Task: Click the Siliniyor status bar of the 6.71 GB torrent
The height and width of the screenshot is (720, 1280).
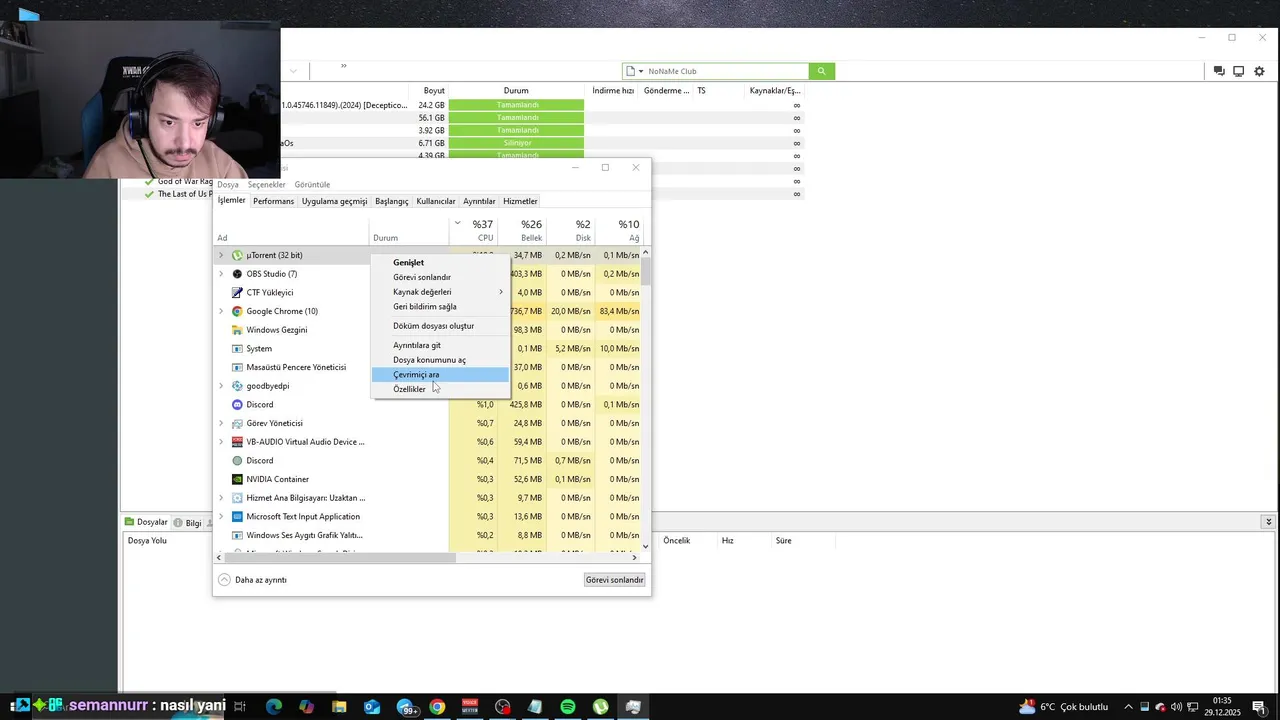Action: click(516, 143)
